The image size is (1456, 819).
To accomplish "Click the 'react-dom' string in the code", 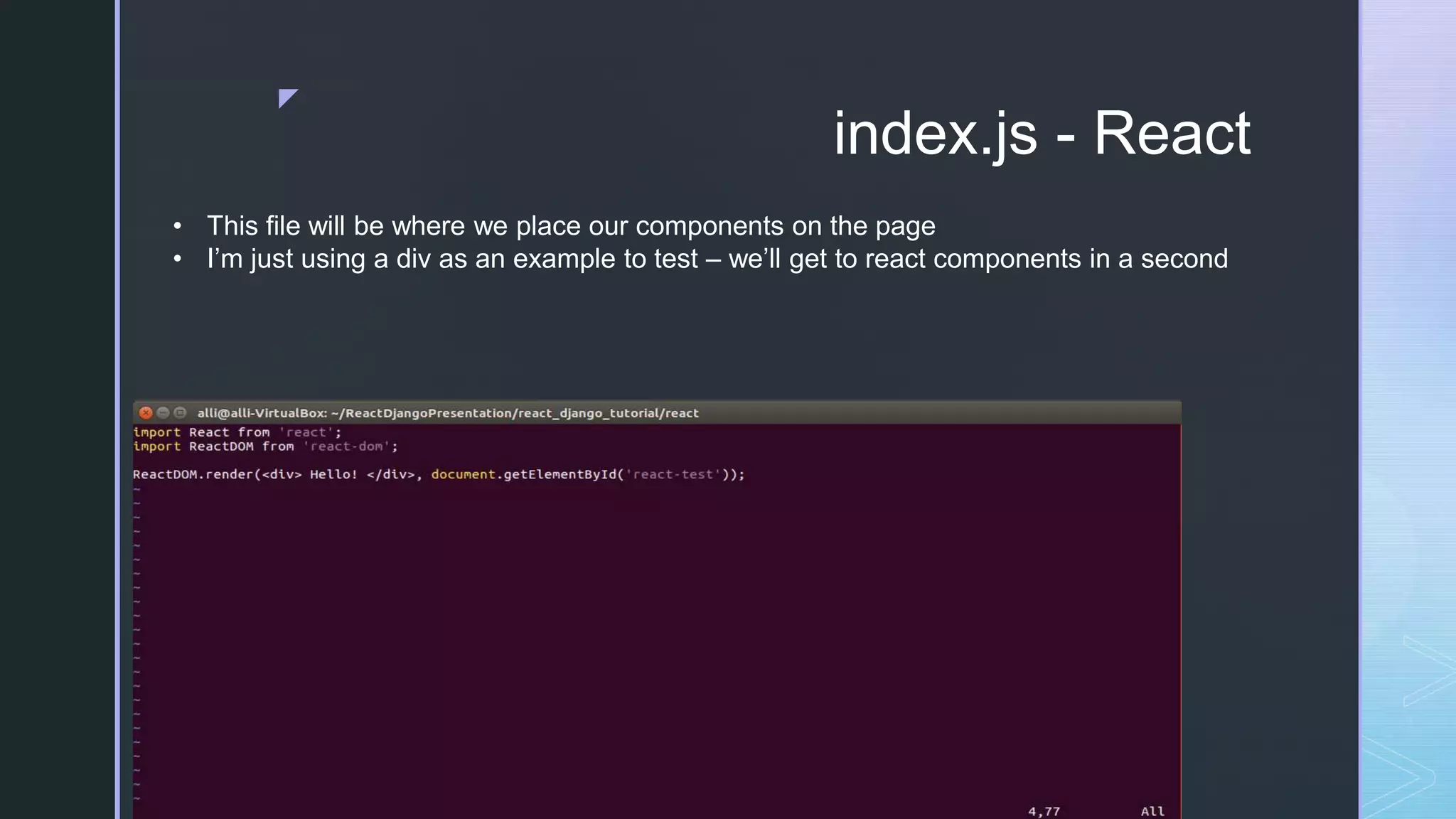I will point(346,446).
